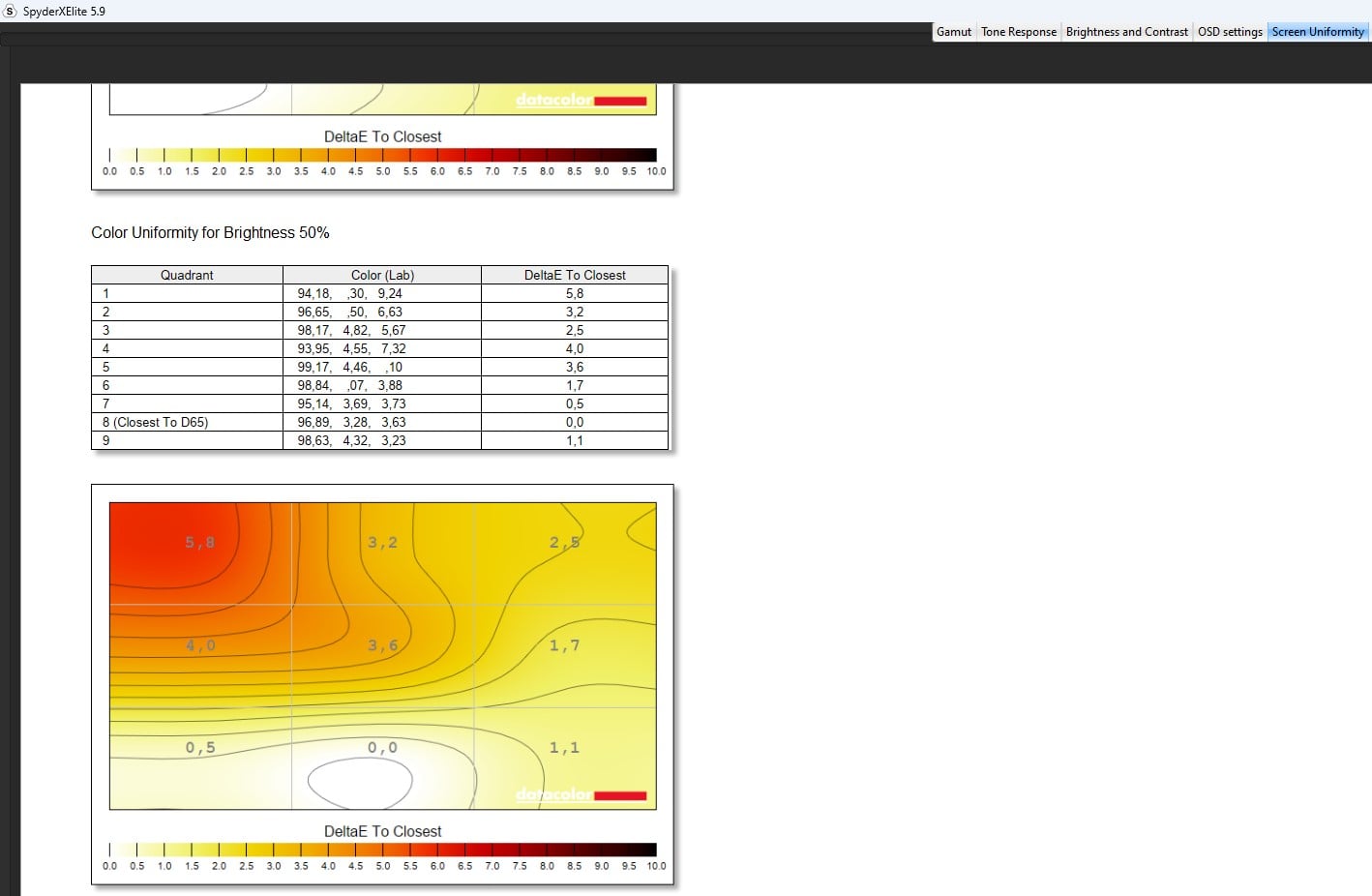The width and height of the screenshot is (1372, 896).
Task: Click the Screen Uniformity tab
Action: [x=1317, y=32]
